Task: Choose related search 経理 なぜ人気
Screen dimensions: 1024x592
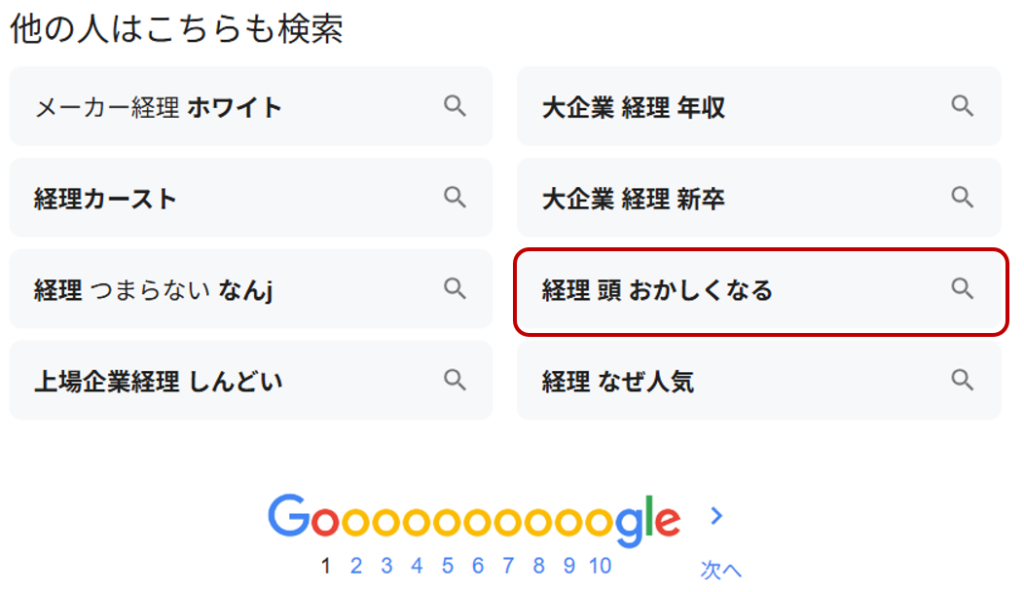Action: 759,380
